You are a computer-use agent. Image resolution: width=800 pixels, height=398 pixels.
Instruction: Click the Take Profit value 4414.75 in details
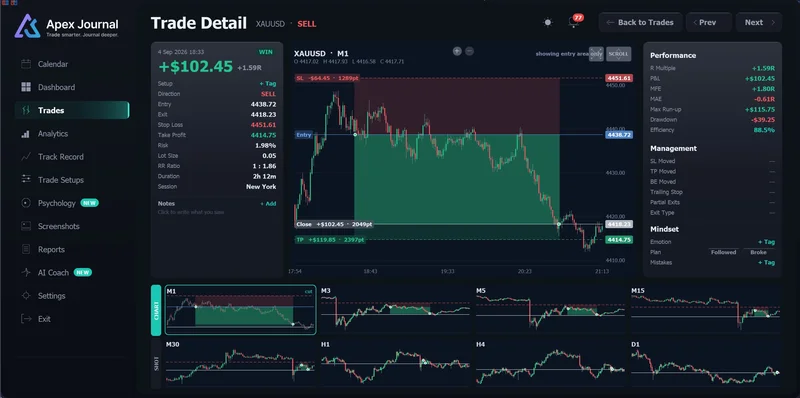click(x=263, y=135)
